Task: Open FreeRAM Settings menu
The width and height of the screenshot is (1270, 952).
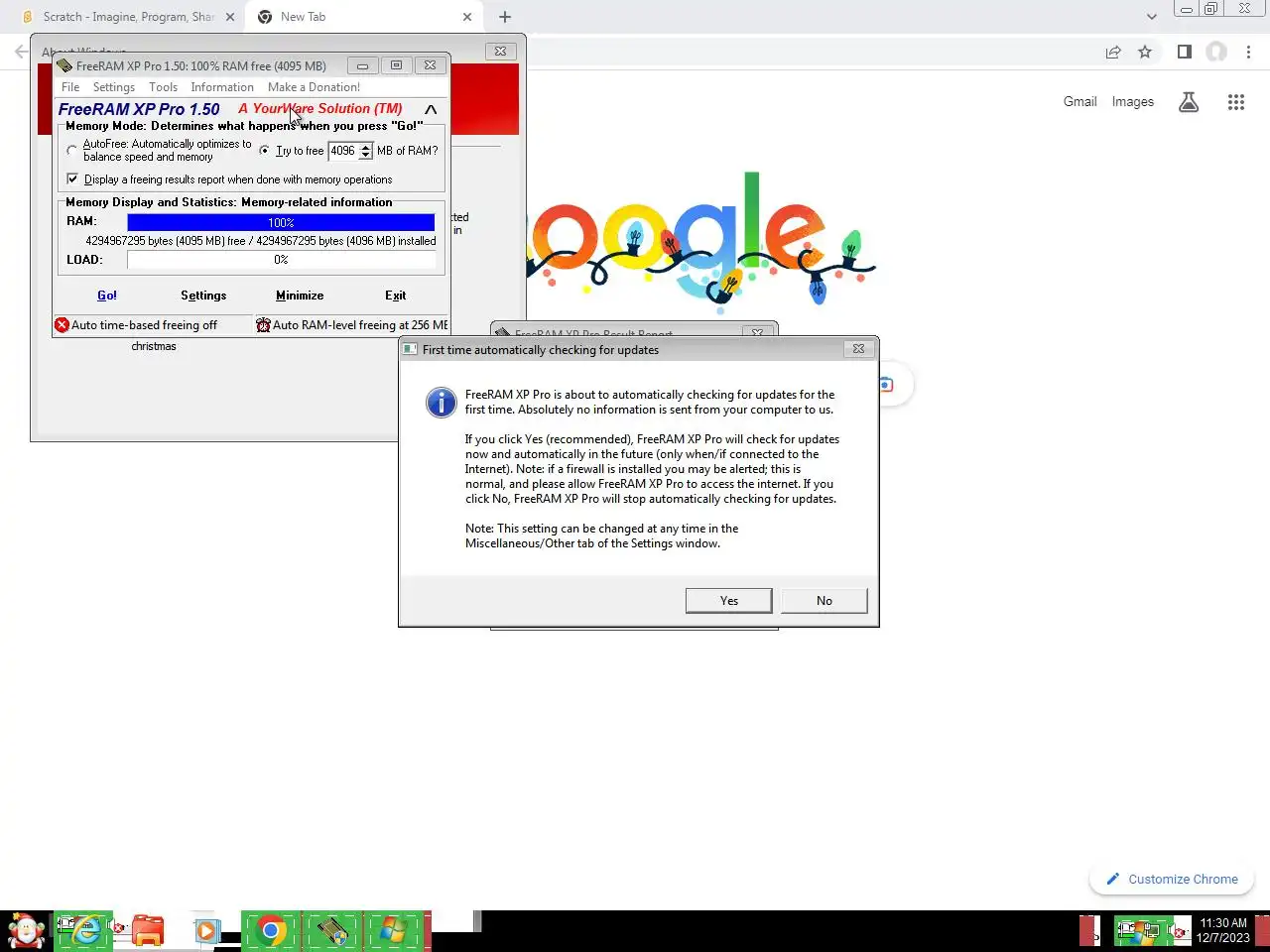Action: pos(114,87)
